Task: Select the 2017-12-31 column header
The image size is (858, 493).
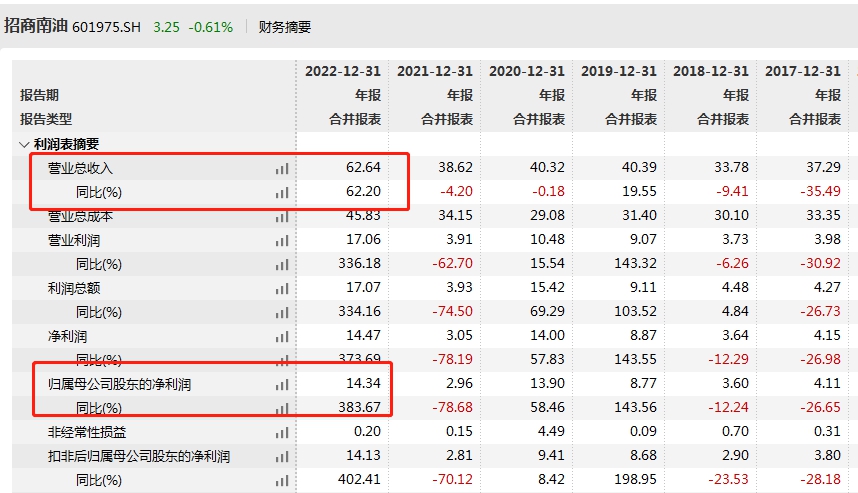Action: tap(802, 71)
